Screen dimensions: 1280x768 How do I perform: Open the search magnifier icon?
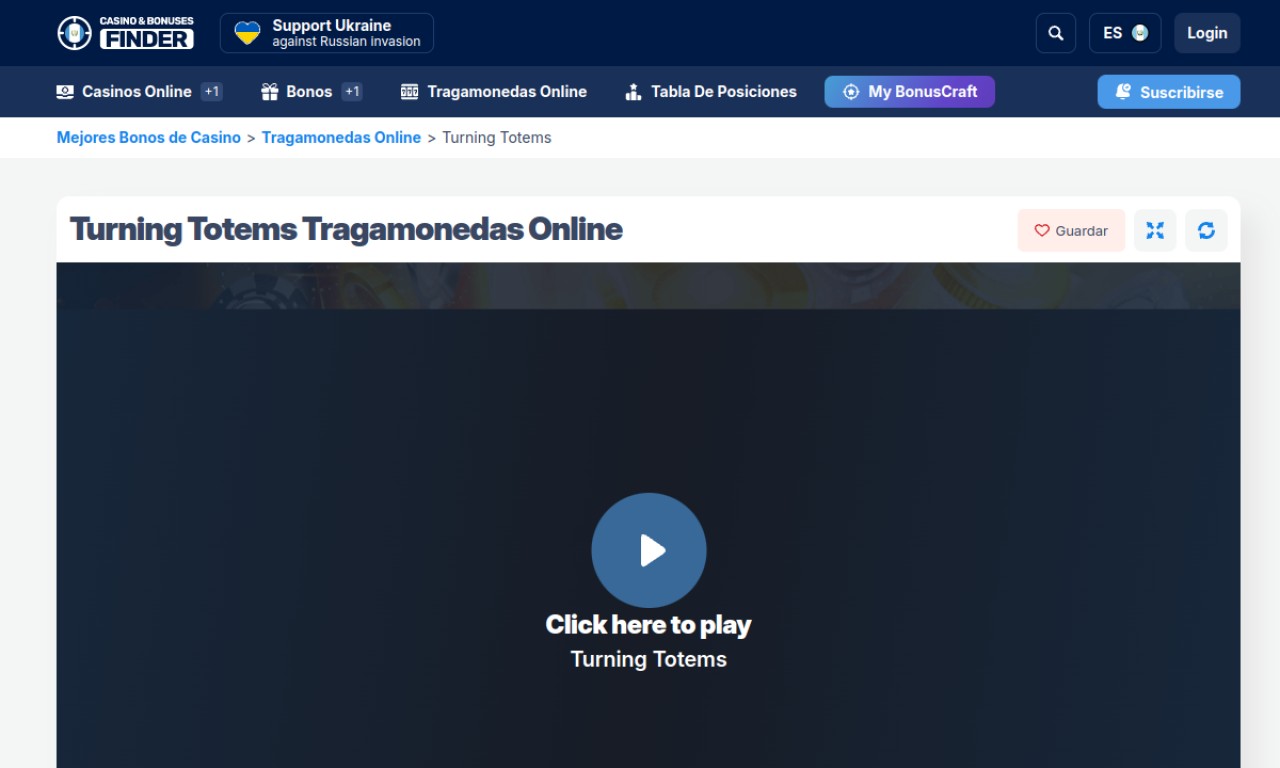1056,33
